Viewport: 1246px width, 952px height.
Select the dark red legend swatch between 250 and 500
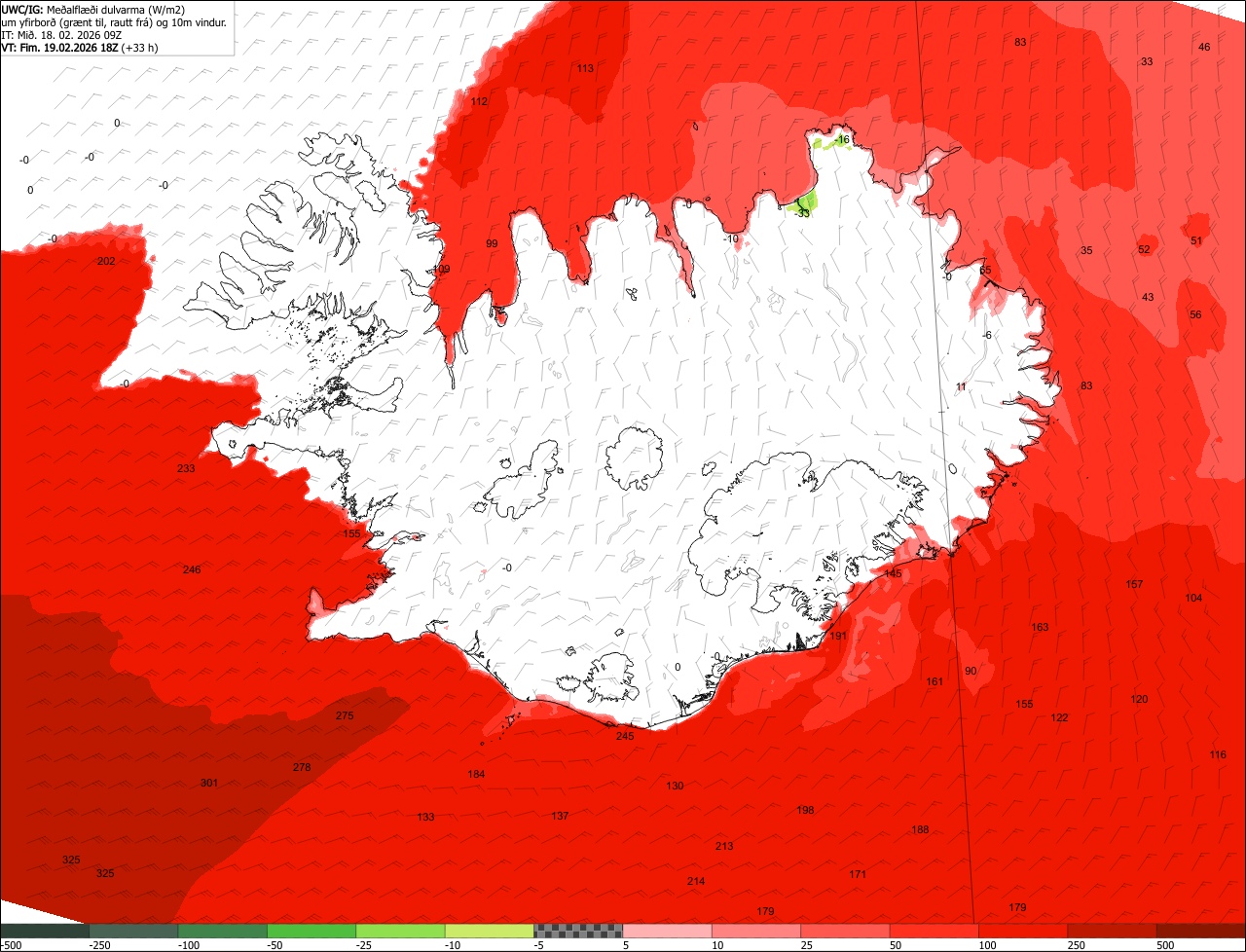point(1112,931)
